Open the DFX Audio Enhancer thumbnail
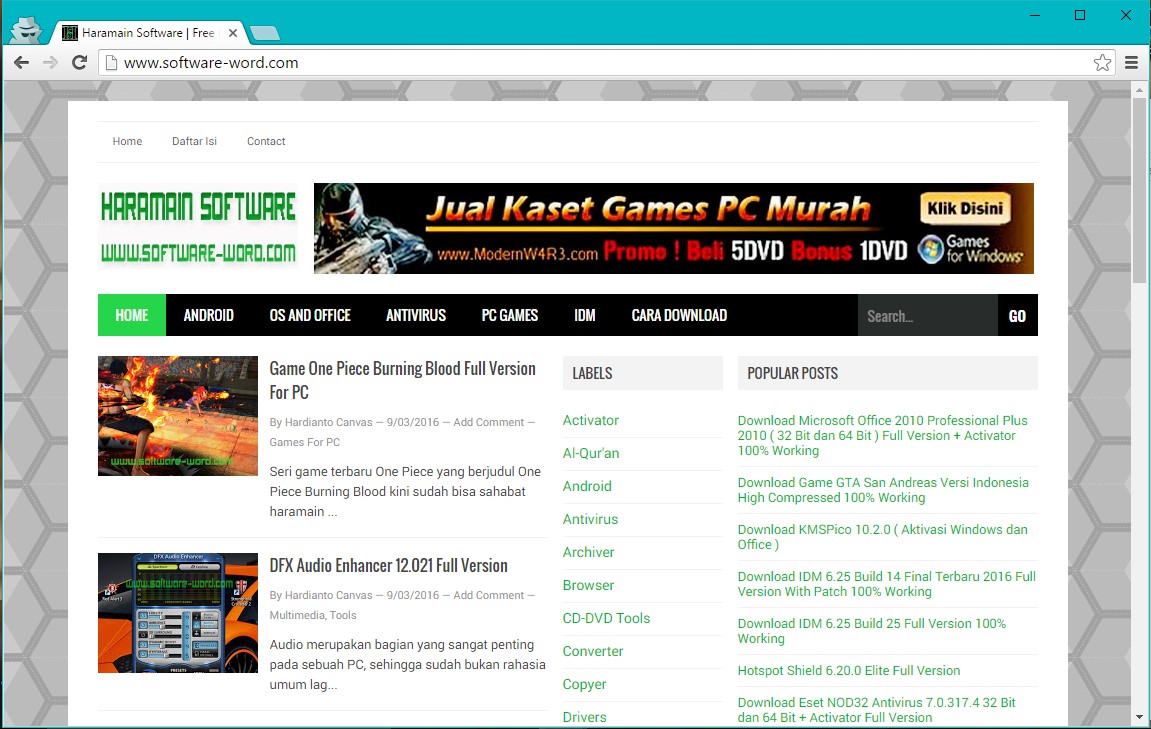Viewport: 1151px width, 729px height. [x=178, y=613]
